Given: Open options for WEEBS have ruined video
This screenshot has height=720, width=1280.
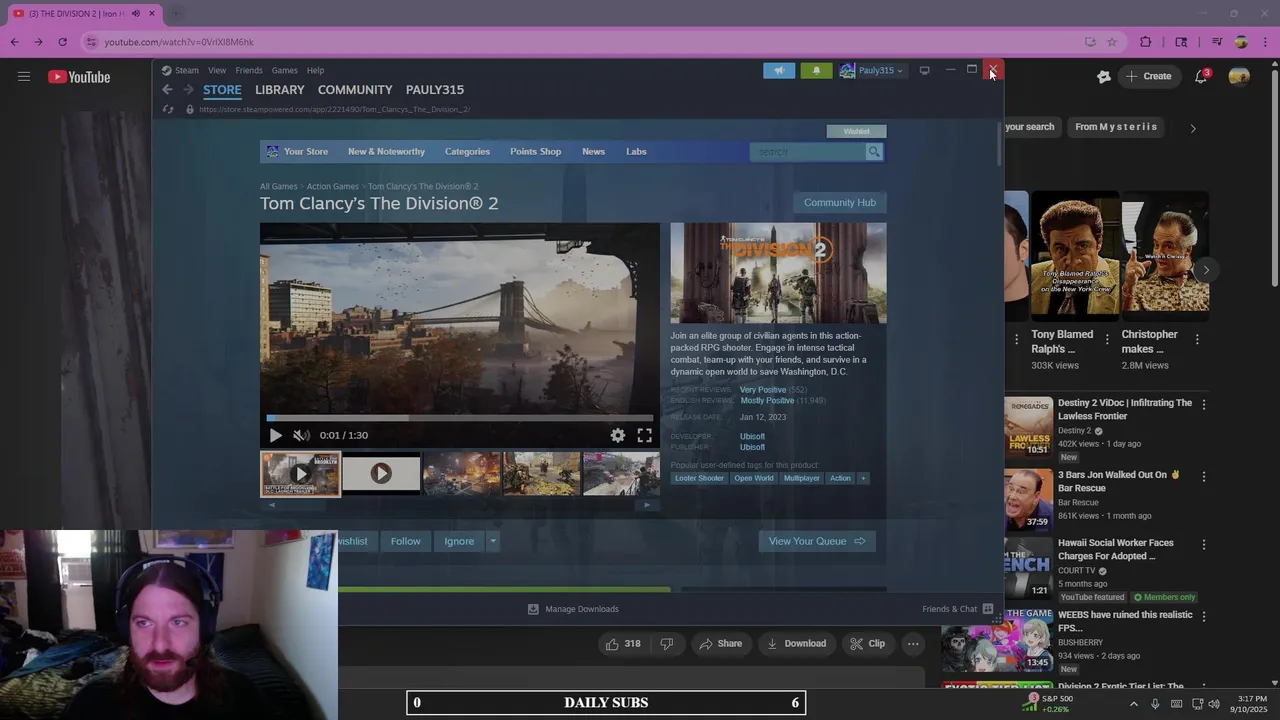Looking at the screenshot, I should tap(1204, 617).
